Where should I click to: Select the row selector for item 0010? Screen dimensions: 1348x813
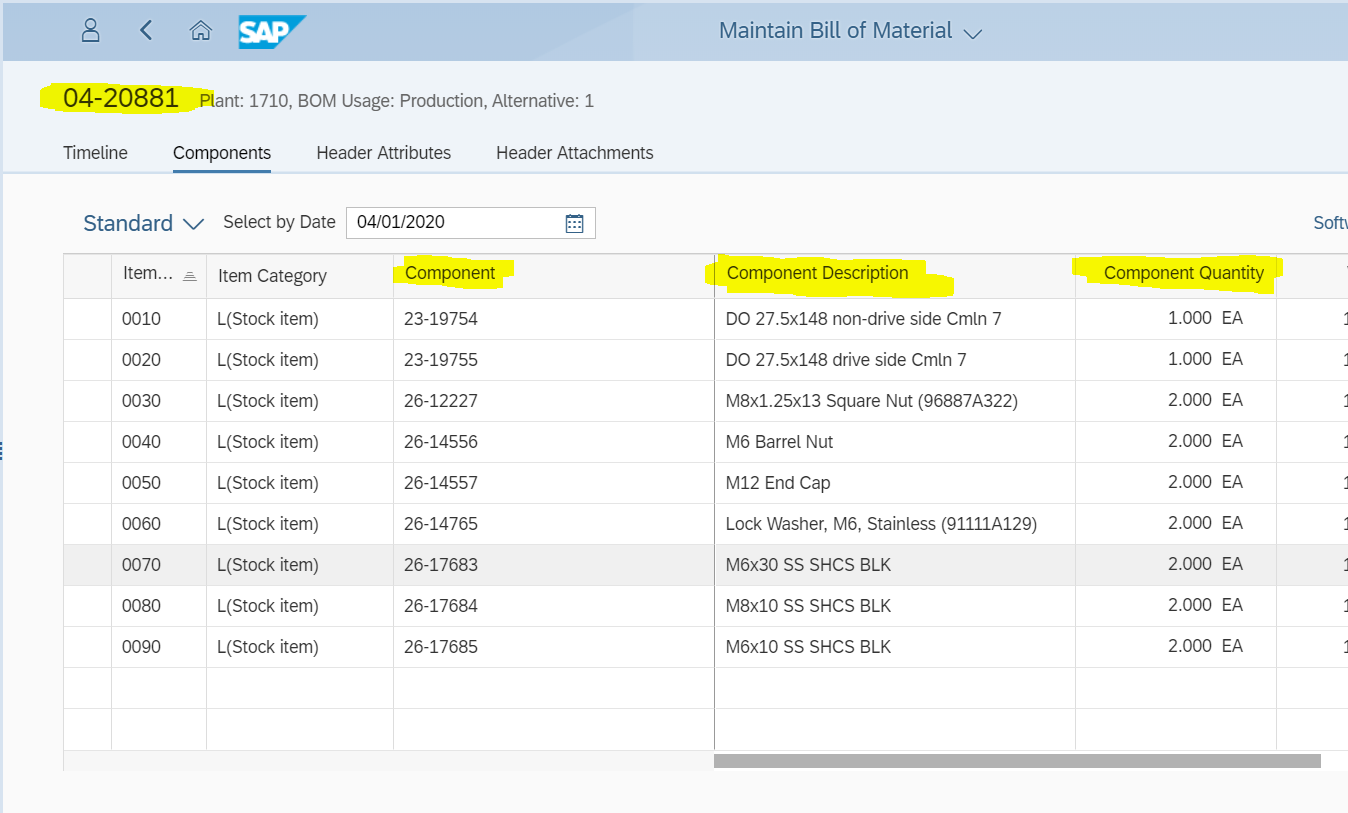(87, 319)
